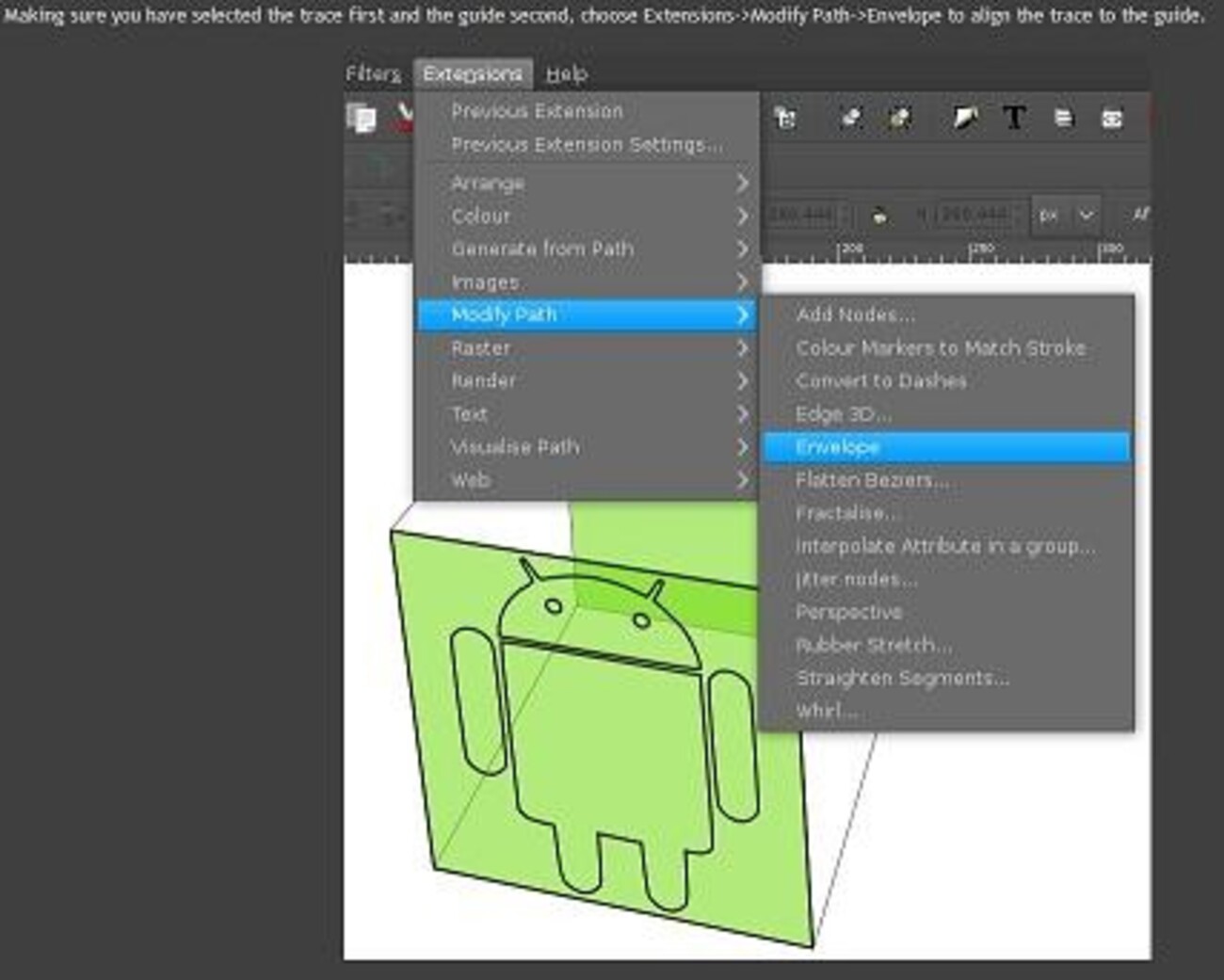Click the Fill and Stroke dialog icon
1224x980 pixels.
pos(964,118)
